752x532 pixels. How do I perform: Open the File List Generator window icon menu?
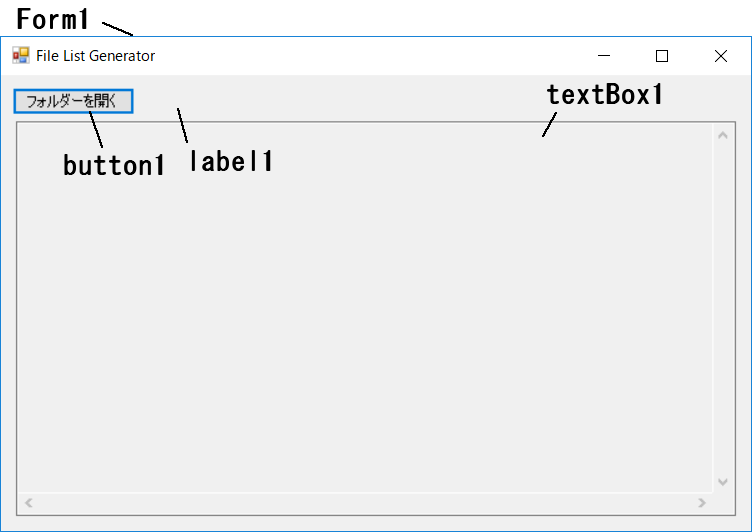(21, 56)
